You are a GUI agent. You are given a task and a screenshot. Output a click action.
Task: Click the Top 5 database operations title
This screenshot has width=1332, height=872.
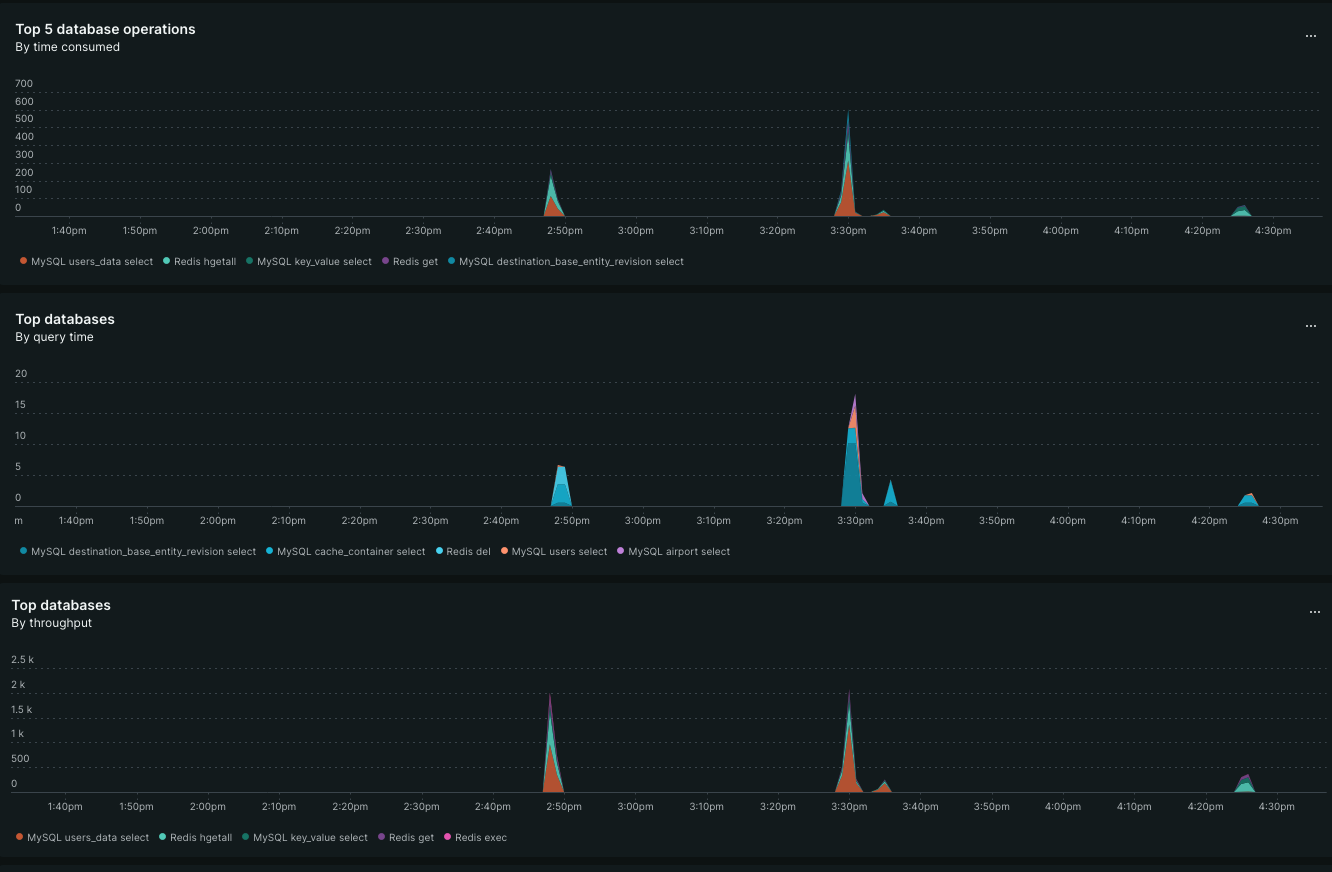(105, 29)
